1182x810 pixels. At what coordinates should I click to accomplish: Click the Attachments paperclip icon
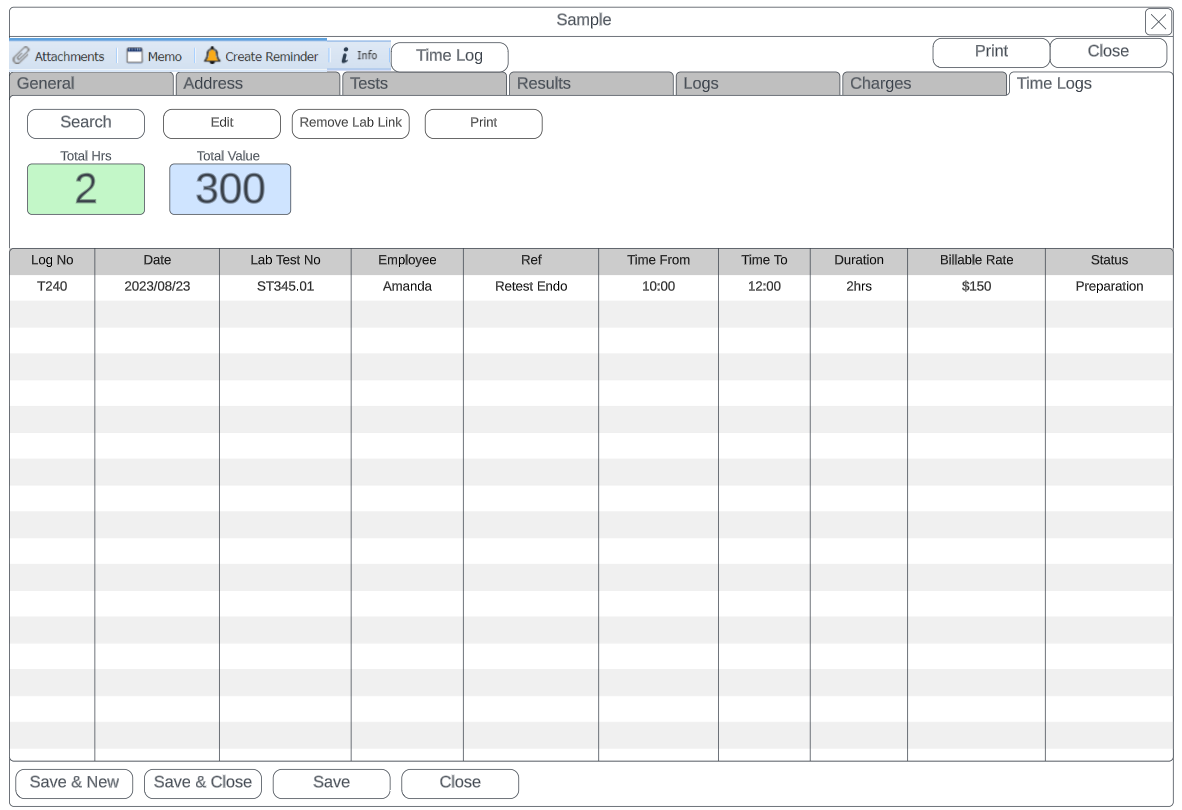[21, 56]
